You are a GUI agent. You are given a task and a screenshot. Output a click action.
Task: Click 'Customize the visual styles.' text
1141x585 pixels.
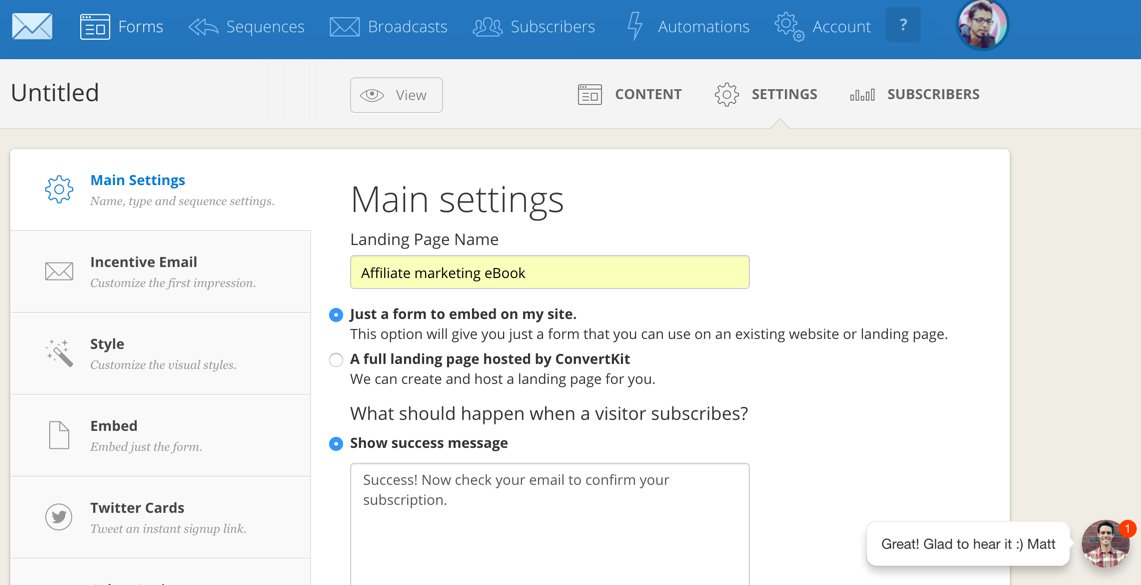pyautogui.click(x=163, y=365)
